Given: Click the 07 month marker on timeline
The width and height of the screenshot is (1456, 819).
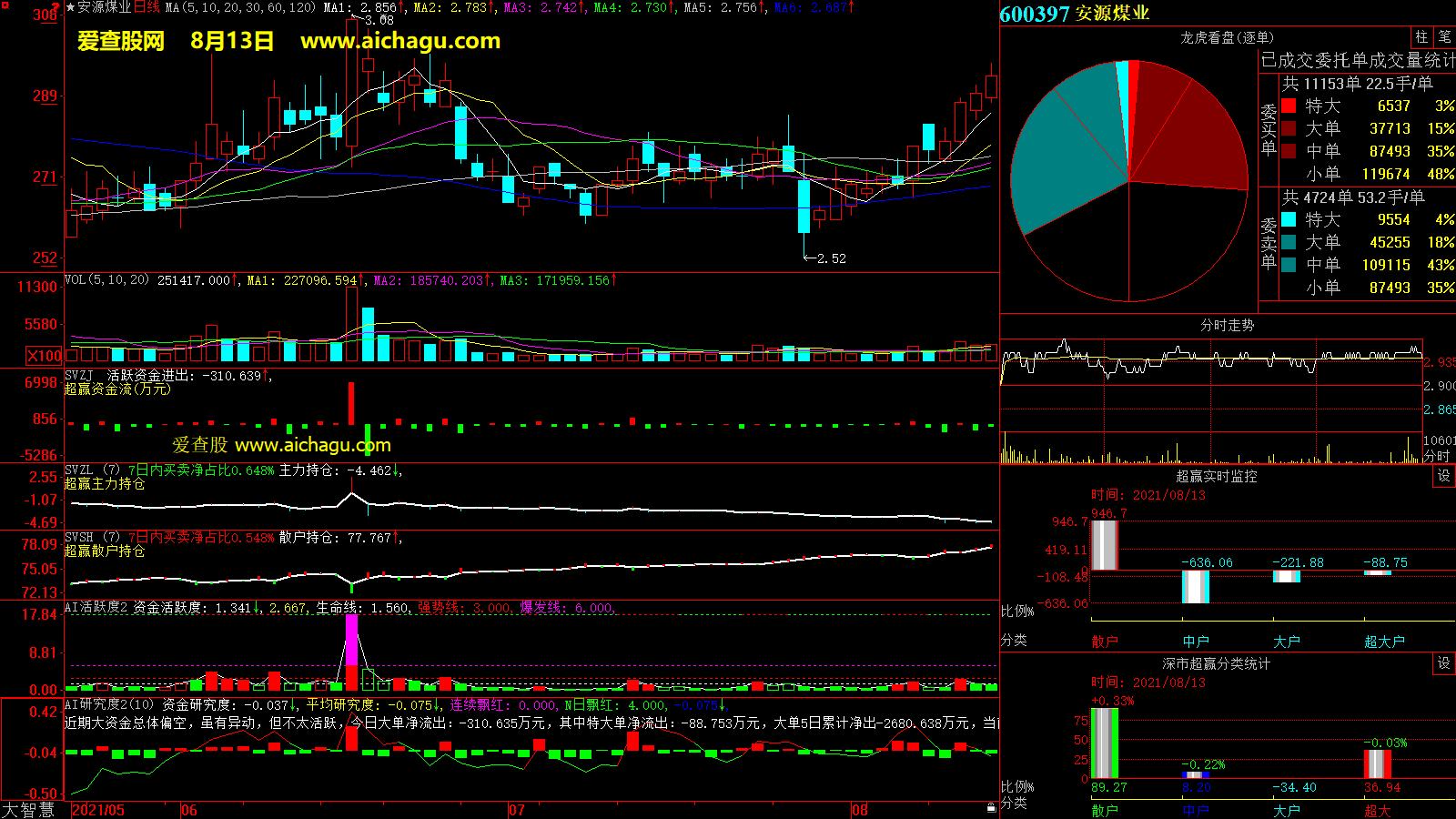Looking at the screenshot, I should click(x=516, y=810).
